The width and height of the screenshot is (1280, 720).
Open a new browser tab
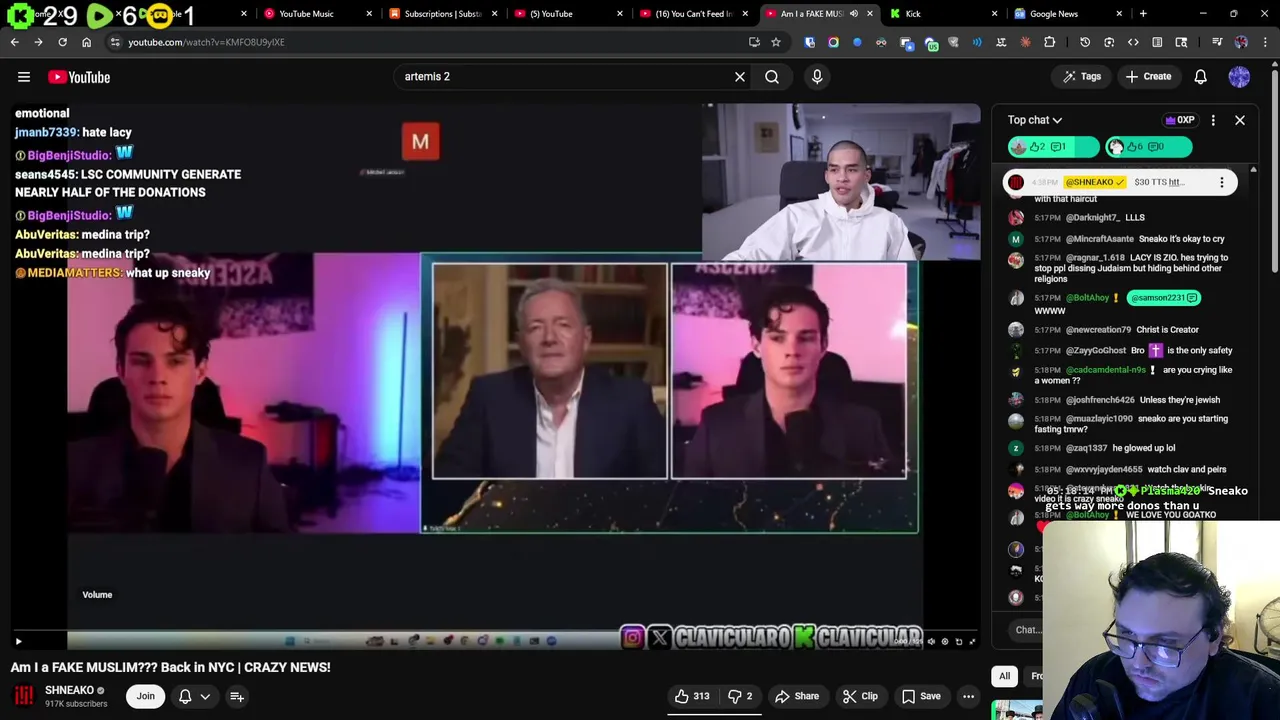point(1143,14)
